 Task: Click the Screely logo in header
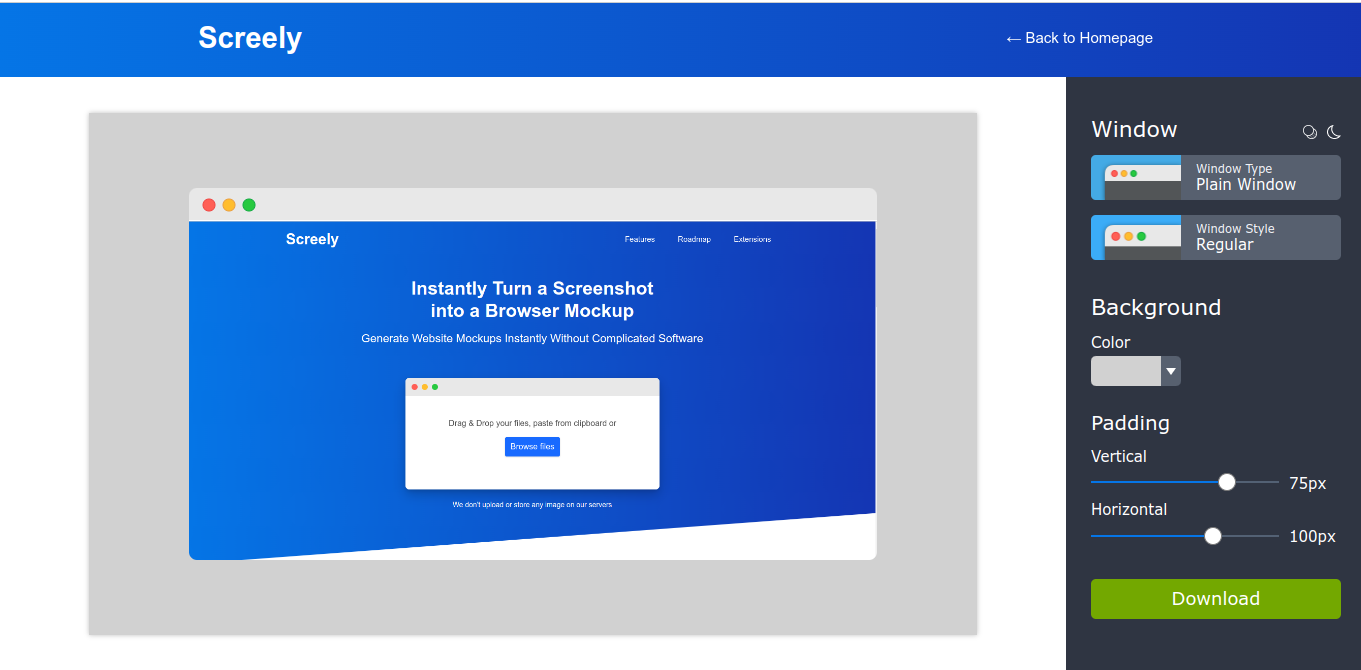[x=250, y=38]
